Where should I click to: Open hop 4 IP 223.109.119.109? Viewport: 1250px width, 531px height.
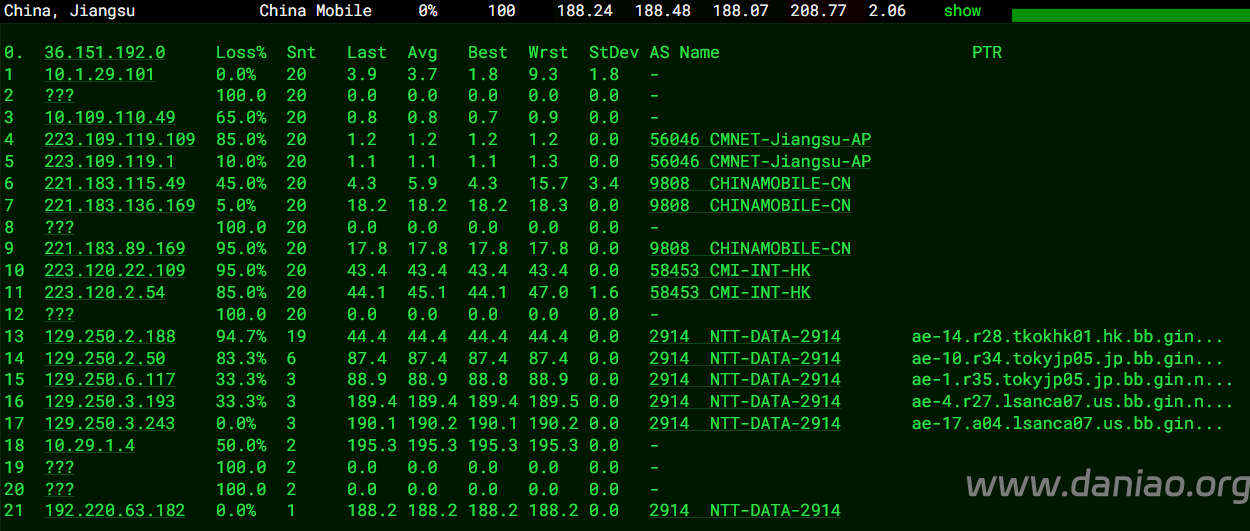tap(120, 139)
